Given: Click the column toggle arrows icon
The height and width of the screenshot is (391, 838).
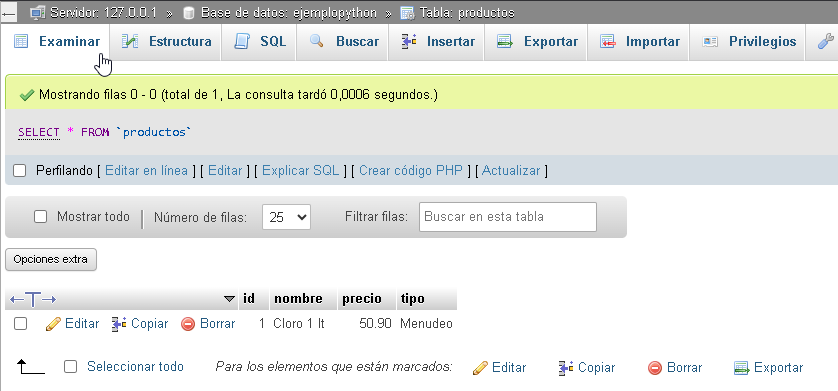Looking at the screenshot, I should pyautogui.click(x=33, y=299).
